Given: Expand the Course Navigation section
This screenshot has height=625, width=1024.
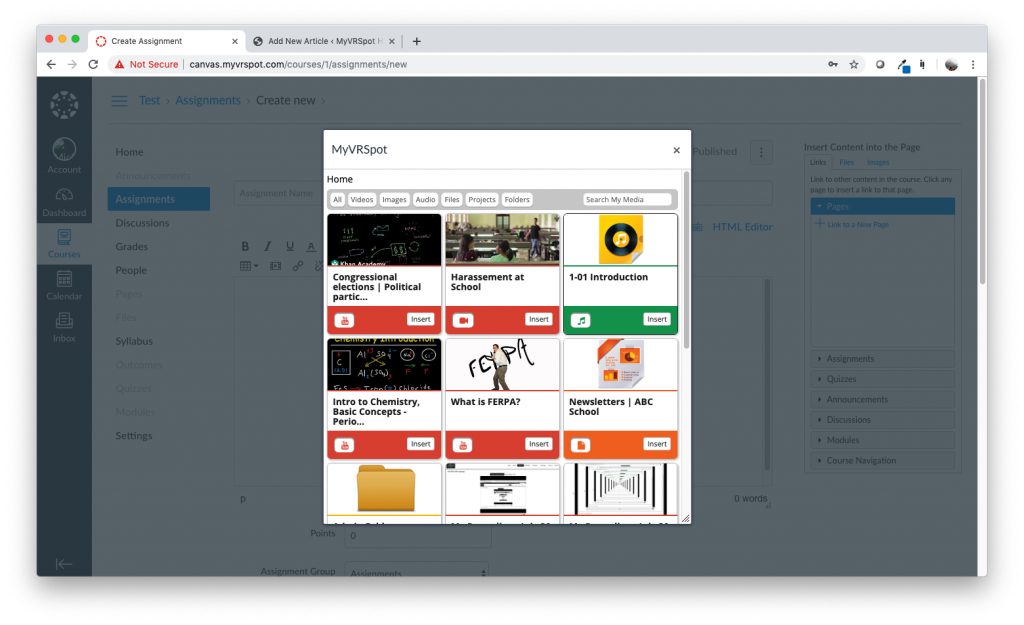Looking at the screenshot, I should click(883, 460).
